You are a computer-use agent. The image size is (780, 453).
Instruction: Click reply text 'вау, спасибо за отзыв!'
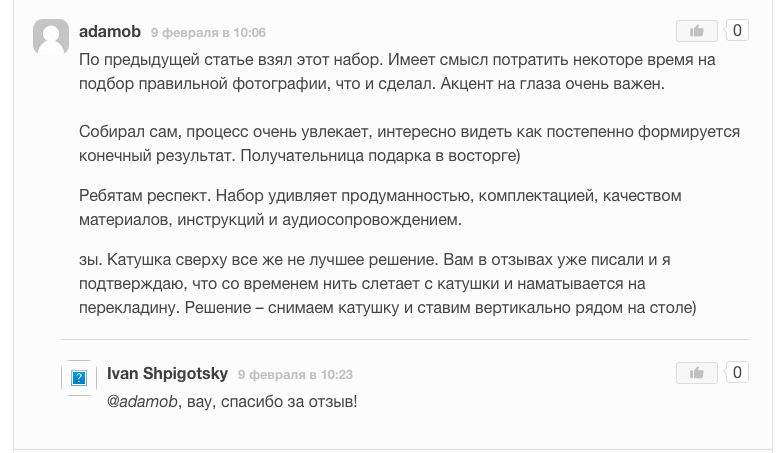pyautogui.click(x=270, y=402)
